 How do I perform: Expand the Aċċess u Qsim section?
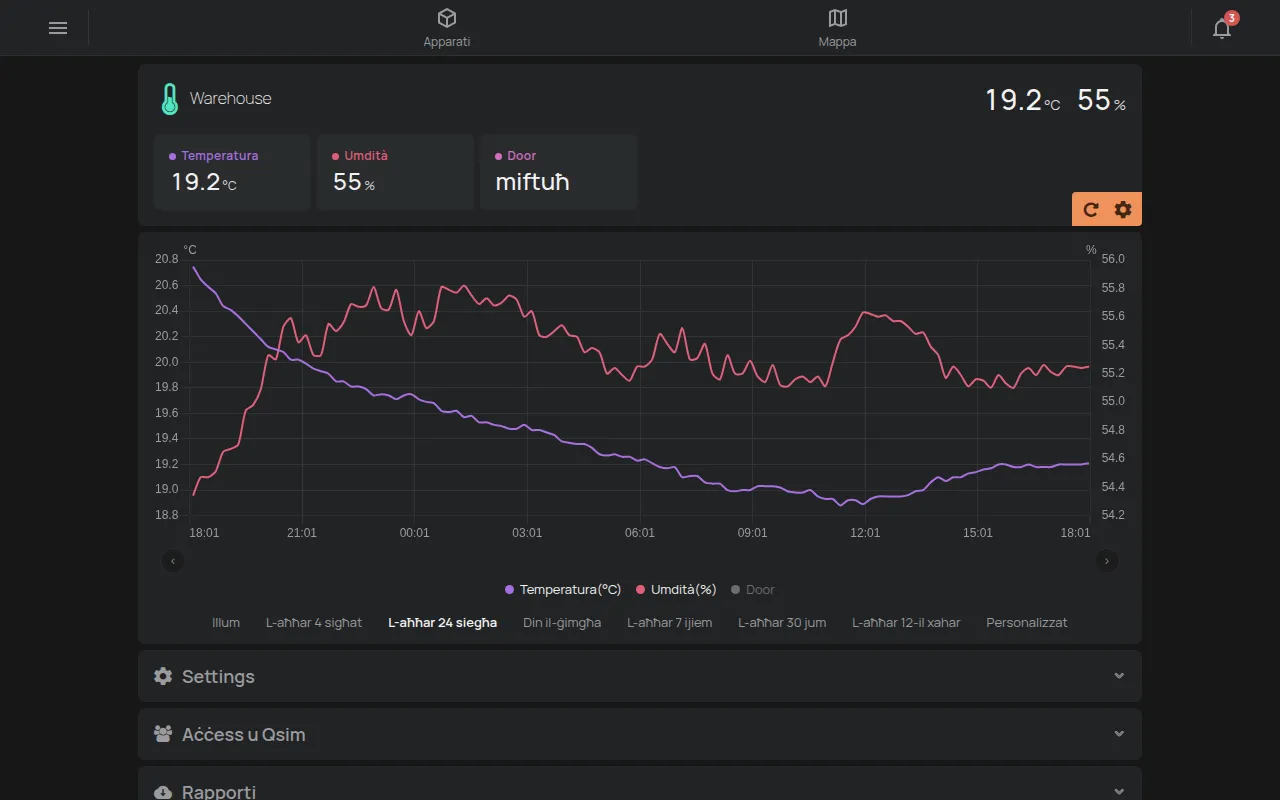point(640,734)
